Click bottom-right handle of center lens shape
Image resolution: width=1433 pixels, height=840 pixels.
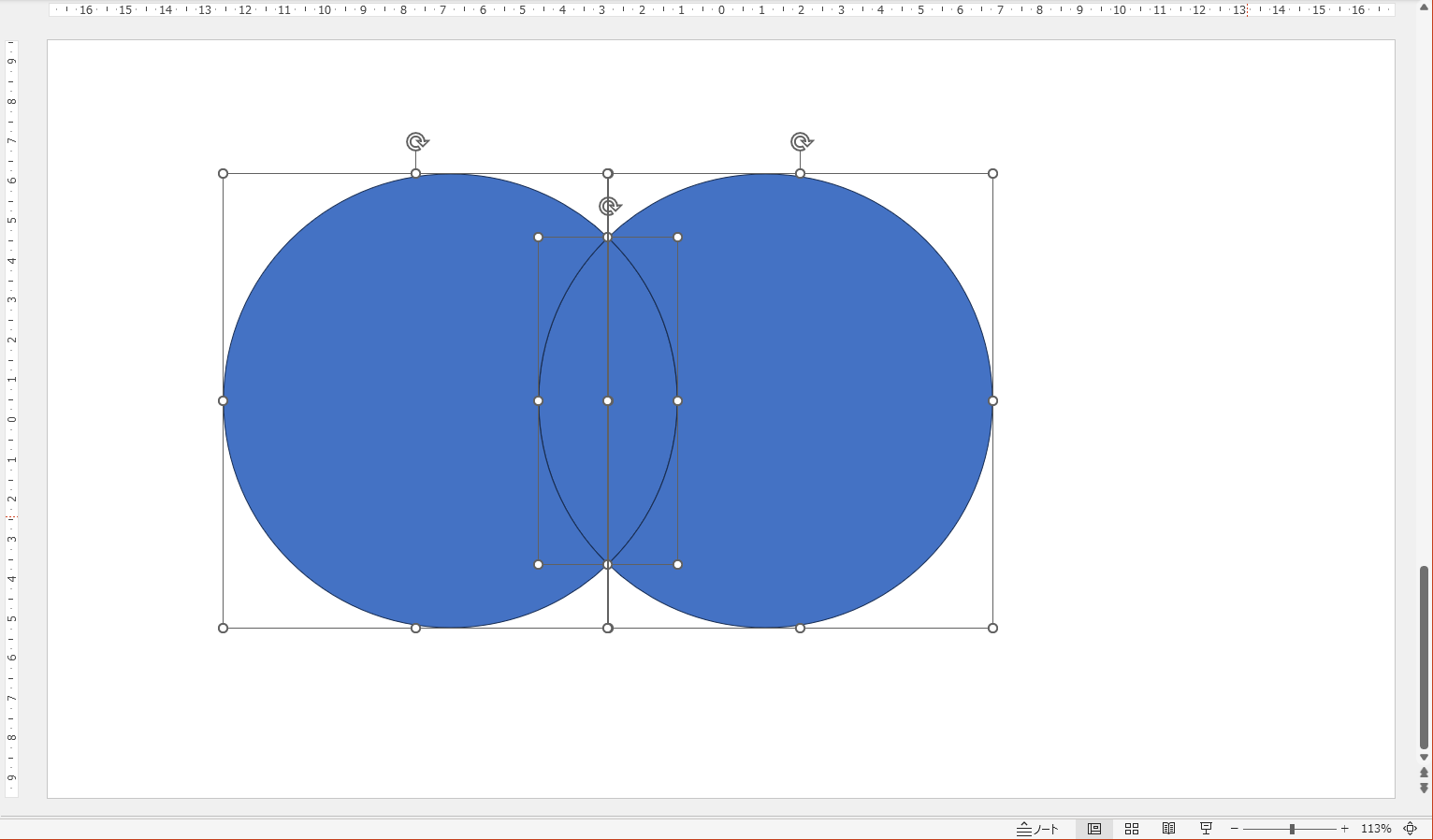(678, 564)
